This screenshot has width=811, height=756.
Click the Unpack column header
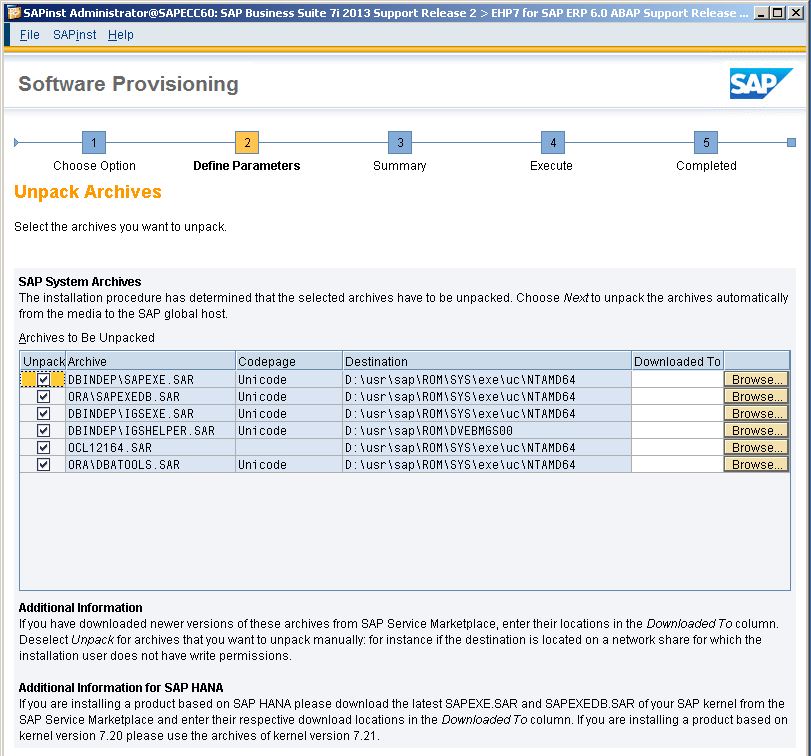click(43, 361)
